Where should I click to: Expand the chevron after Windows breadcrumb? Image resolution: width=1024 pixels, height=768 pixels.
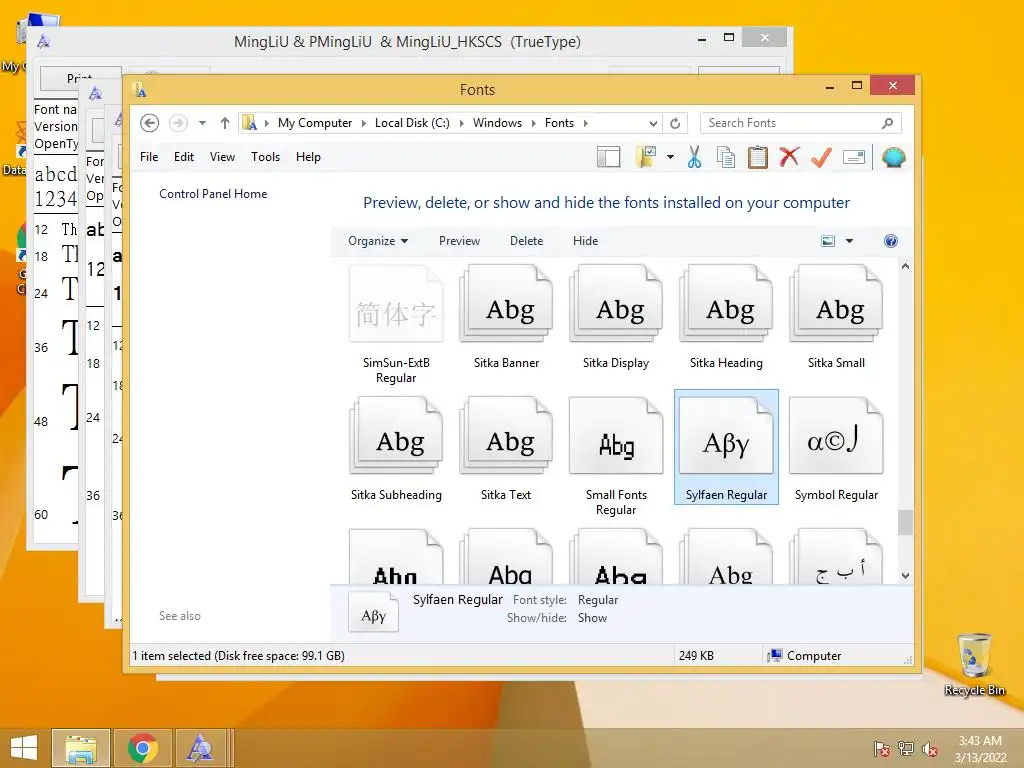tap(534, 123)
